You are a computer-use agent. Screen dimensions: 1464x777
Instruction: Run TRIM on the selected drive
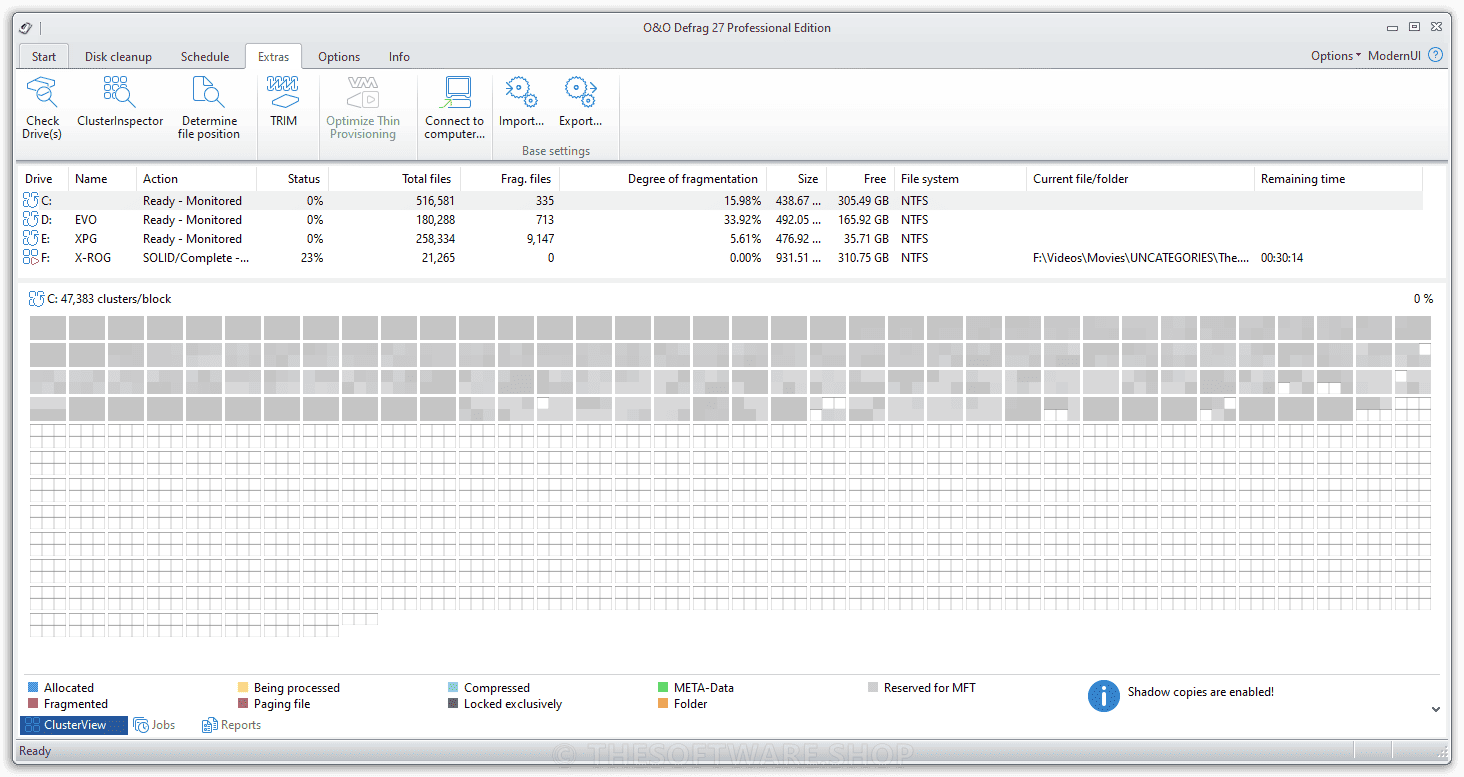(x=283, y=102)
